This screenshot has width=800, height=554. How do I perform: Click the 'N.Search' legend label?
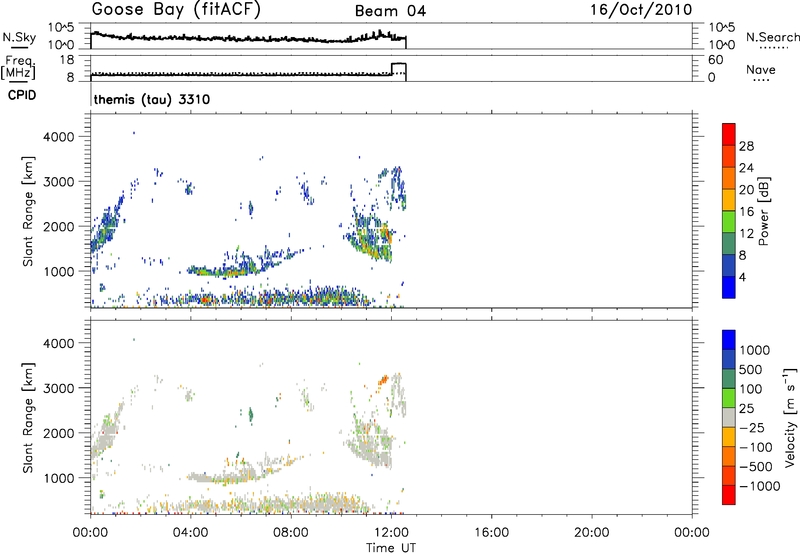pyautogui.click(x=772, y=37)
